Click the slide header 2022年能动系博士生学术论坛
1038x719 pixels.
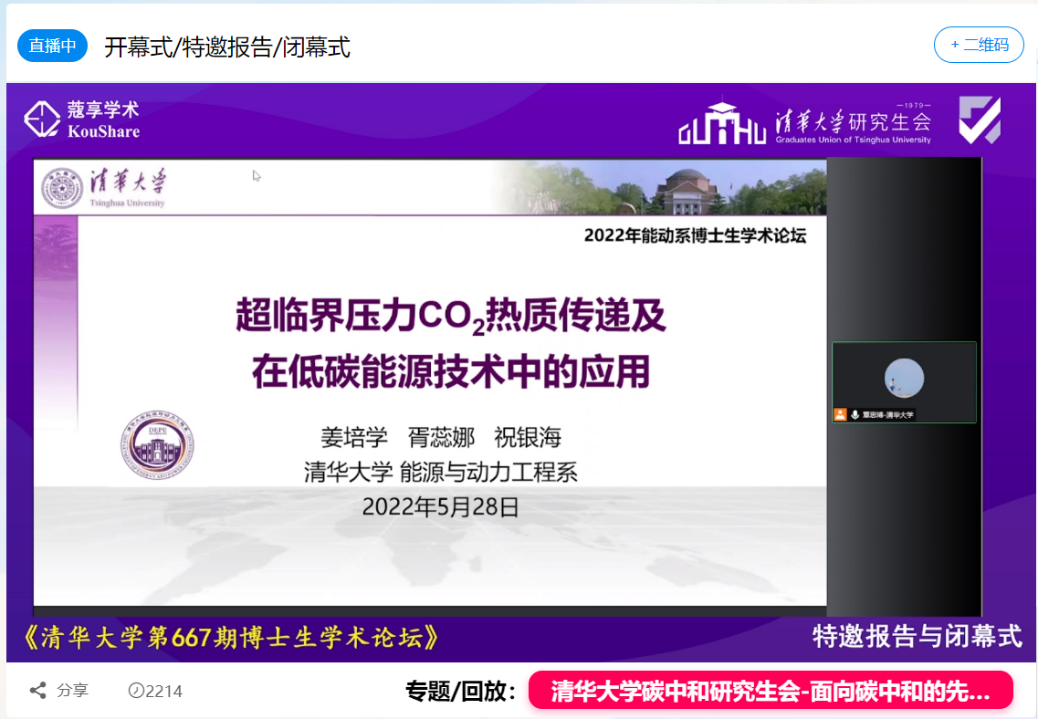694,236
